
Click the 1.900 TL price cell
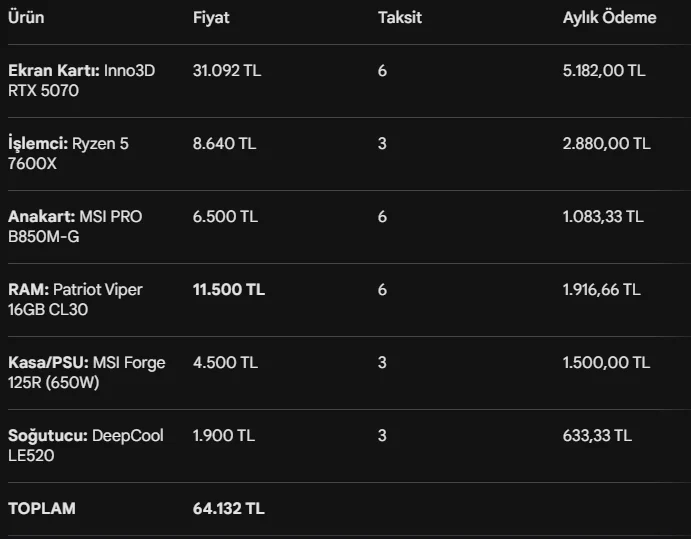(223, 436)
